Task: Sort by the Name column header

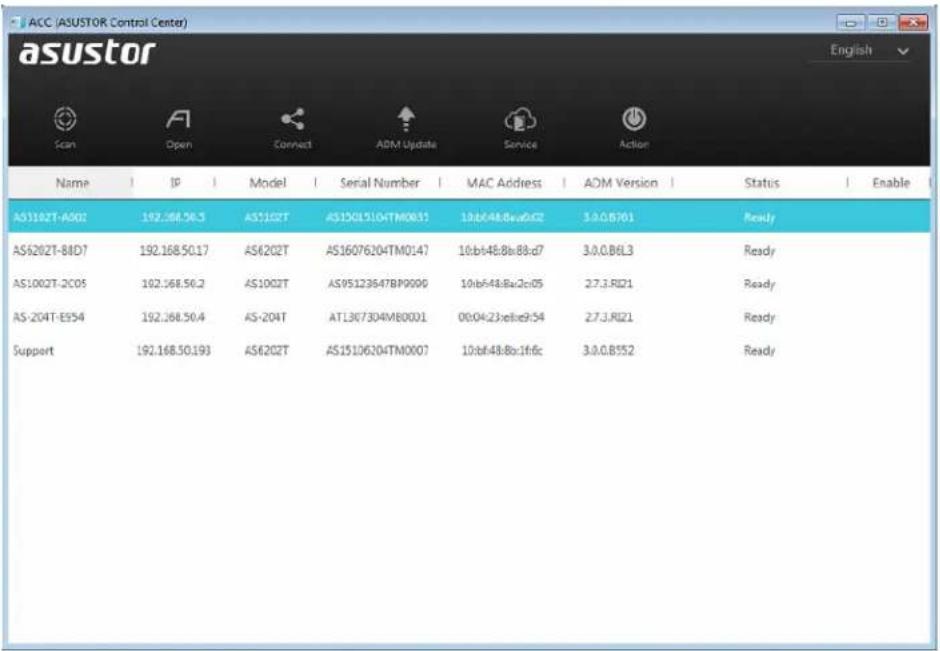Action: 72,183
